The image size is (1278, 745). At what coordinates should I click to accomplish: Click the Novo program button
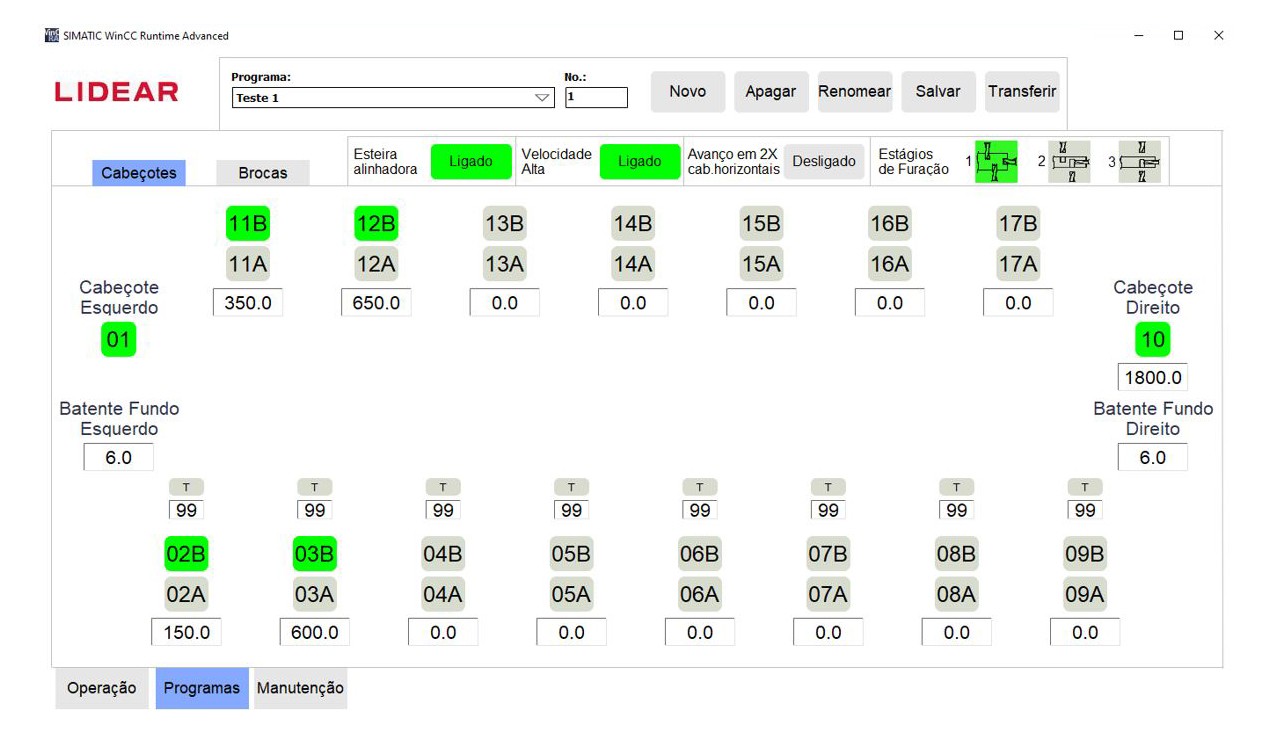point(687,92)
